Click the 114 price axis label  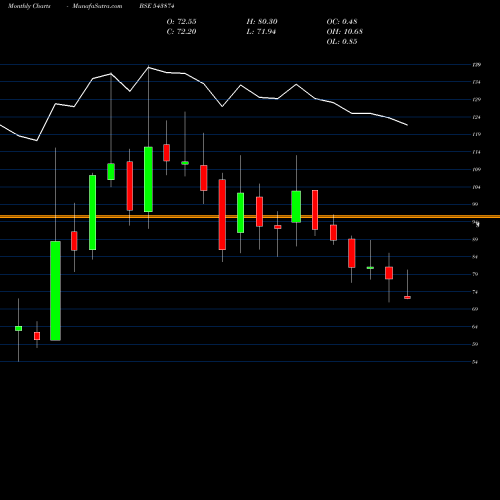[476, 152]
